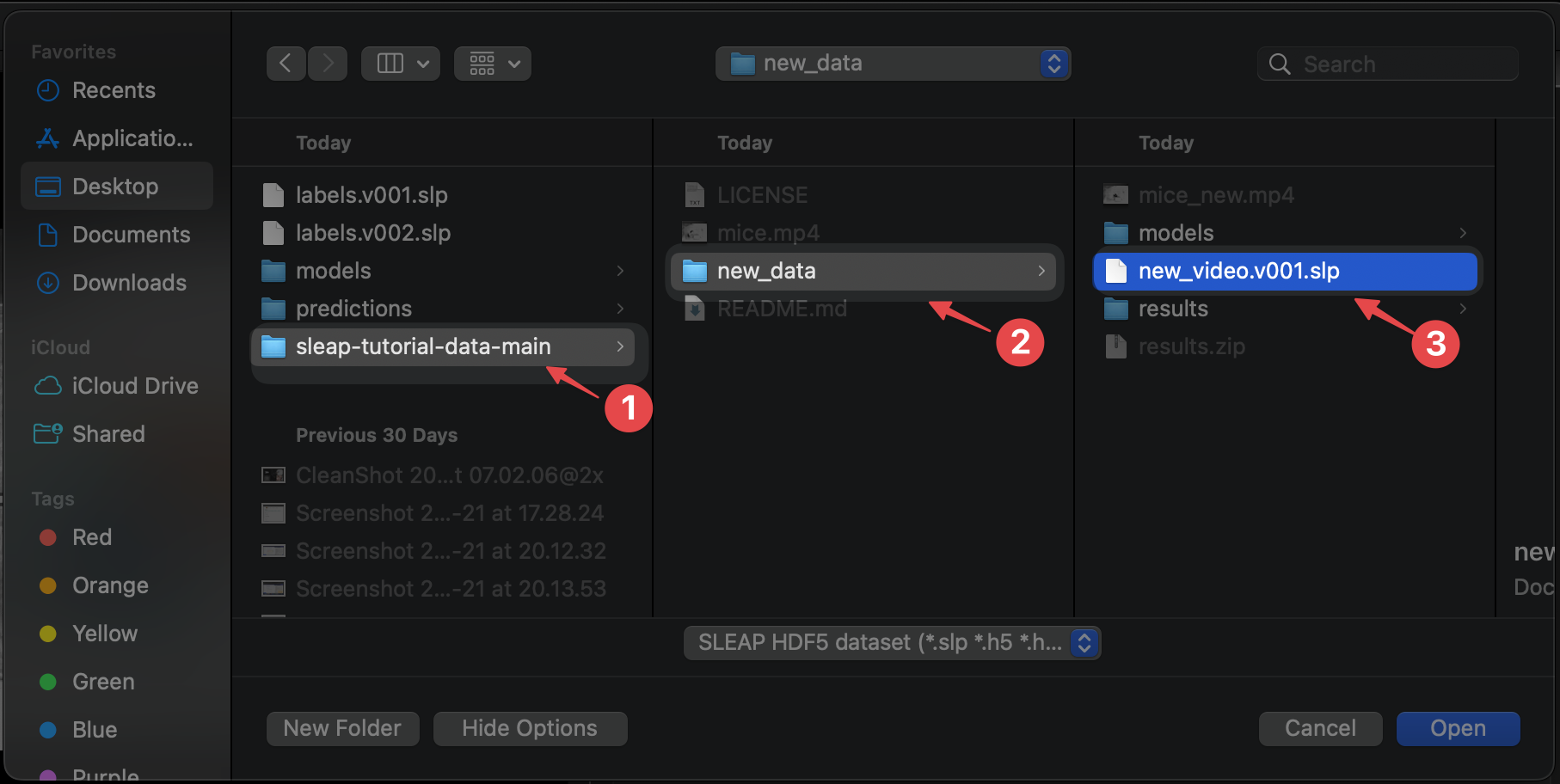Go to Documents in the sidebar
Image resolution: width=1560 pixels, height=784 pixels.
[131, 235]
